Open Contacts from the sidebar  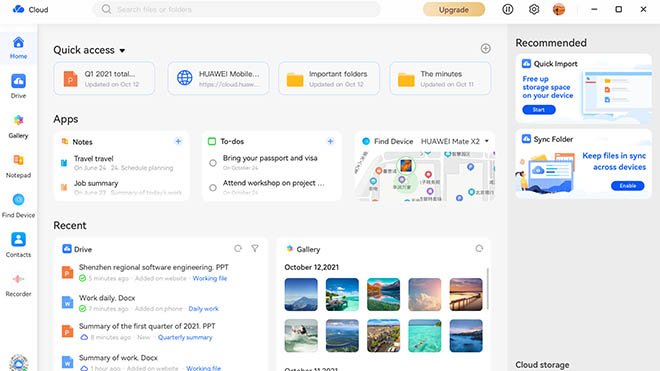[x=19, y=245]
